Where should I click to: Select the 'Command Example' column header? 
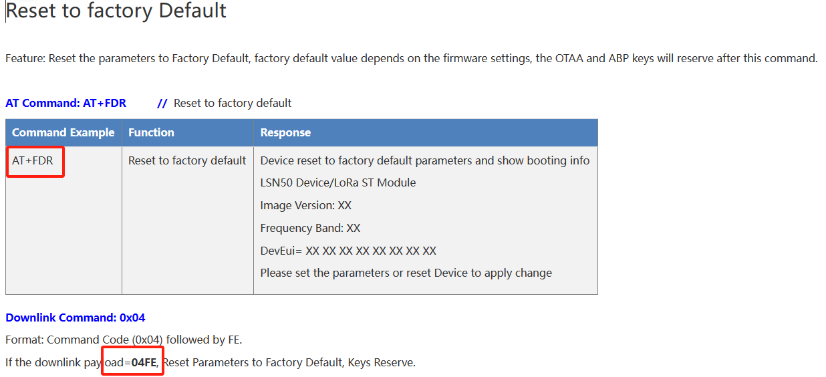tap(63, 133)
